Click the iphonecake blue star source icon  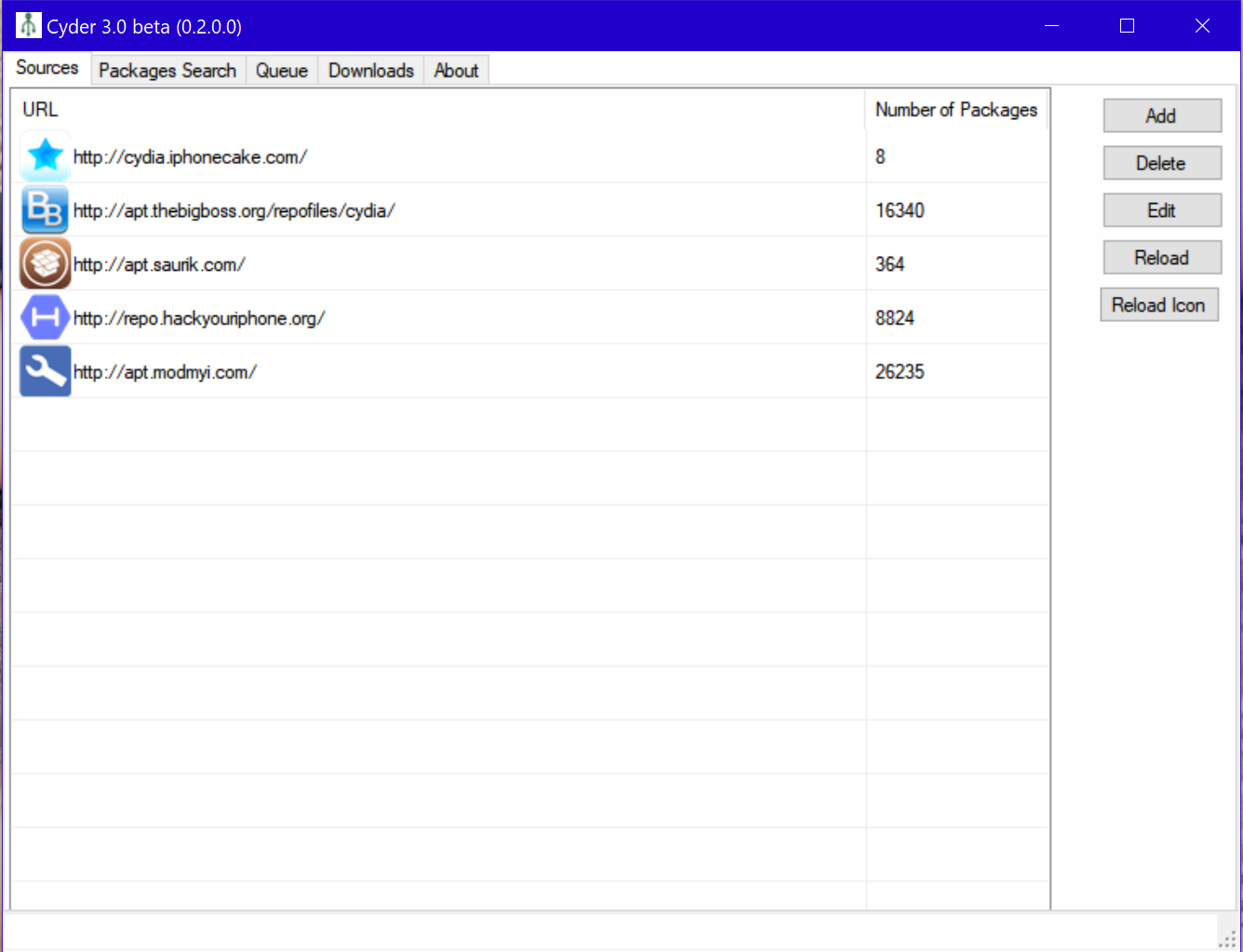[45, 156]
